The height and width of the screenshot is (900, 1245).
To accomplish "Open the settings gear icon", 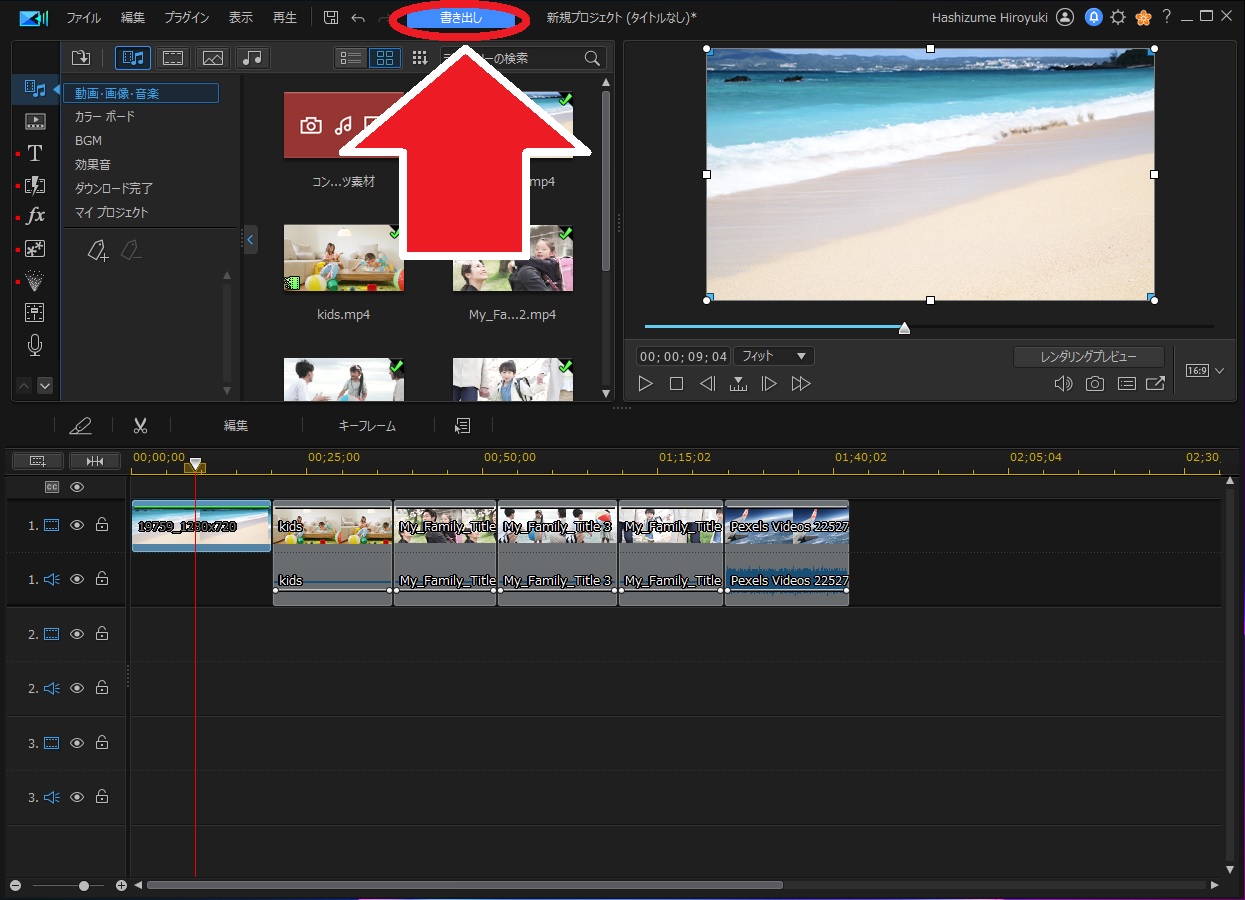I will (x=1118, y=18).
